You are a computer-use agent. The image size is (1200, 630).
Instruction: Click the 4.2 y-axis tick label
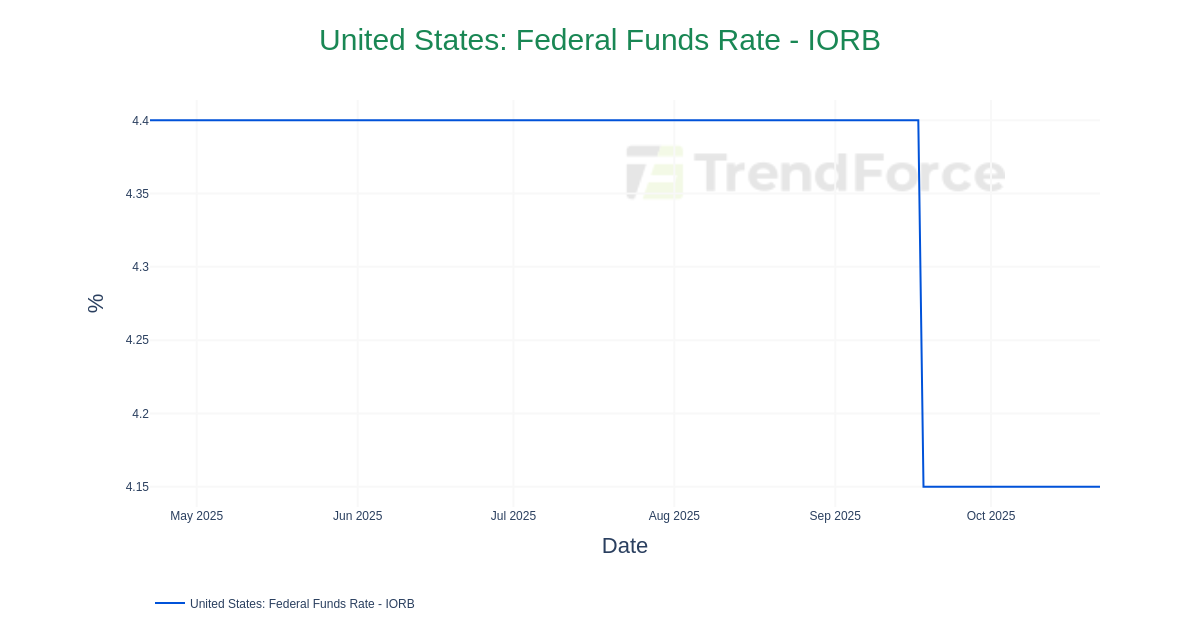pyautogui.click(x=140, y=414)
